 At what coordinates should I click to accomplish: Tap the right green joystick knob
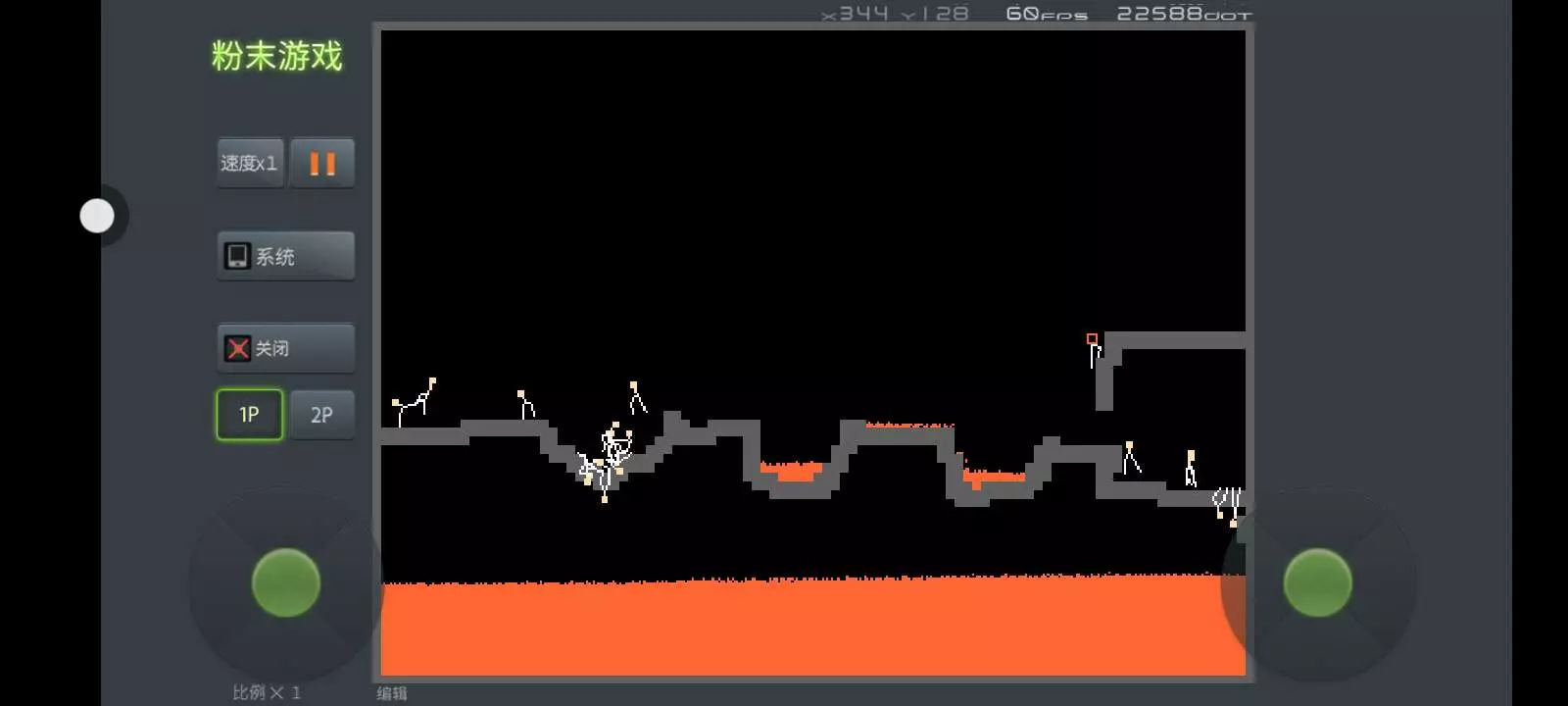click(1317, 582)
